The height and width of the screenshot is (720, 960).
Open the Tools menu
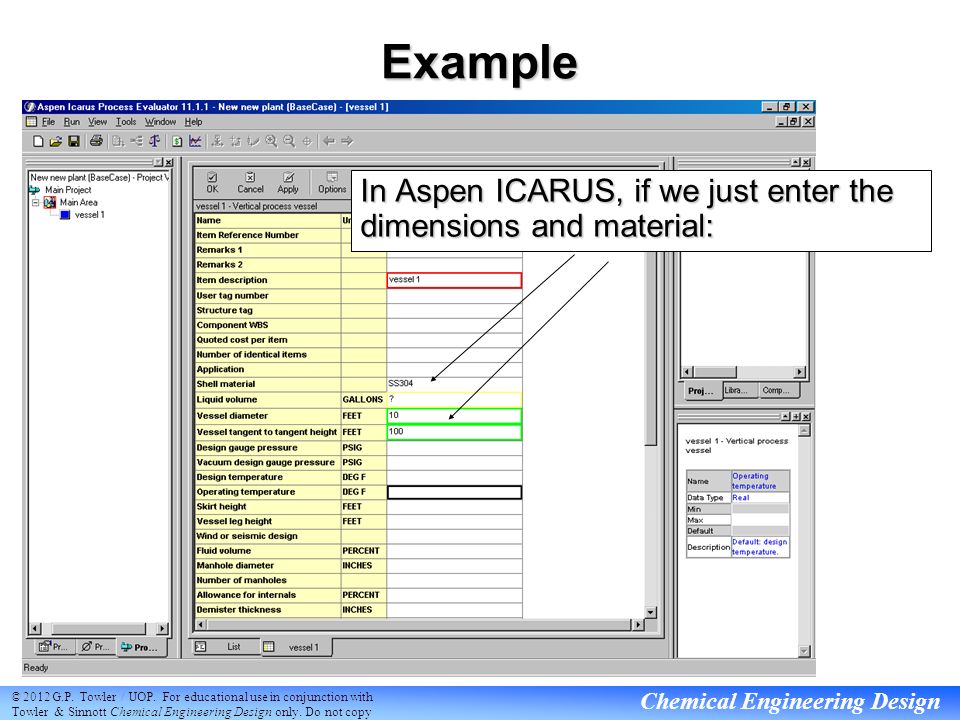tap(126, 122)
